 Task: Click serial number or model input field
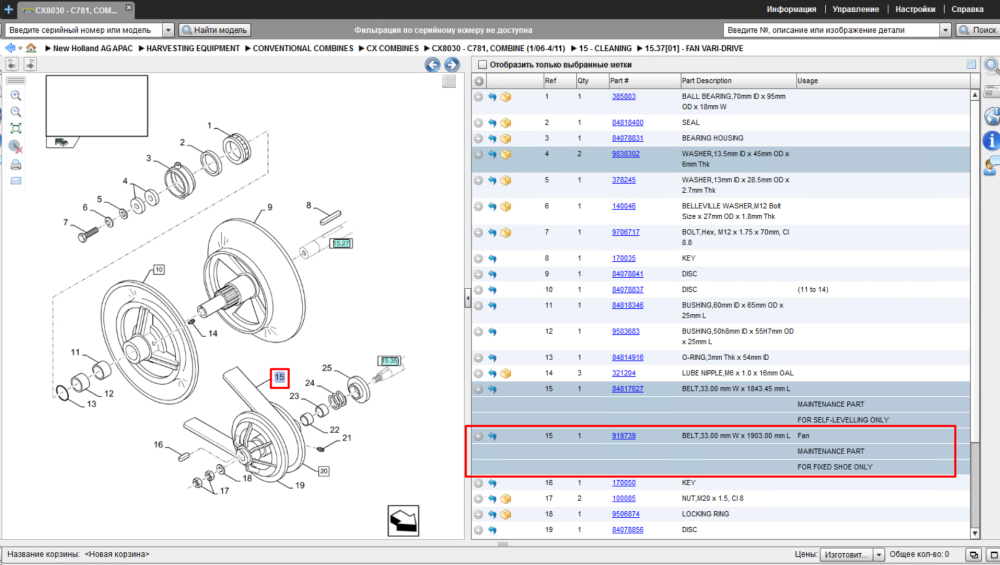click(84, 30)
